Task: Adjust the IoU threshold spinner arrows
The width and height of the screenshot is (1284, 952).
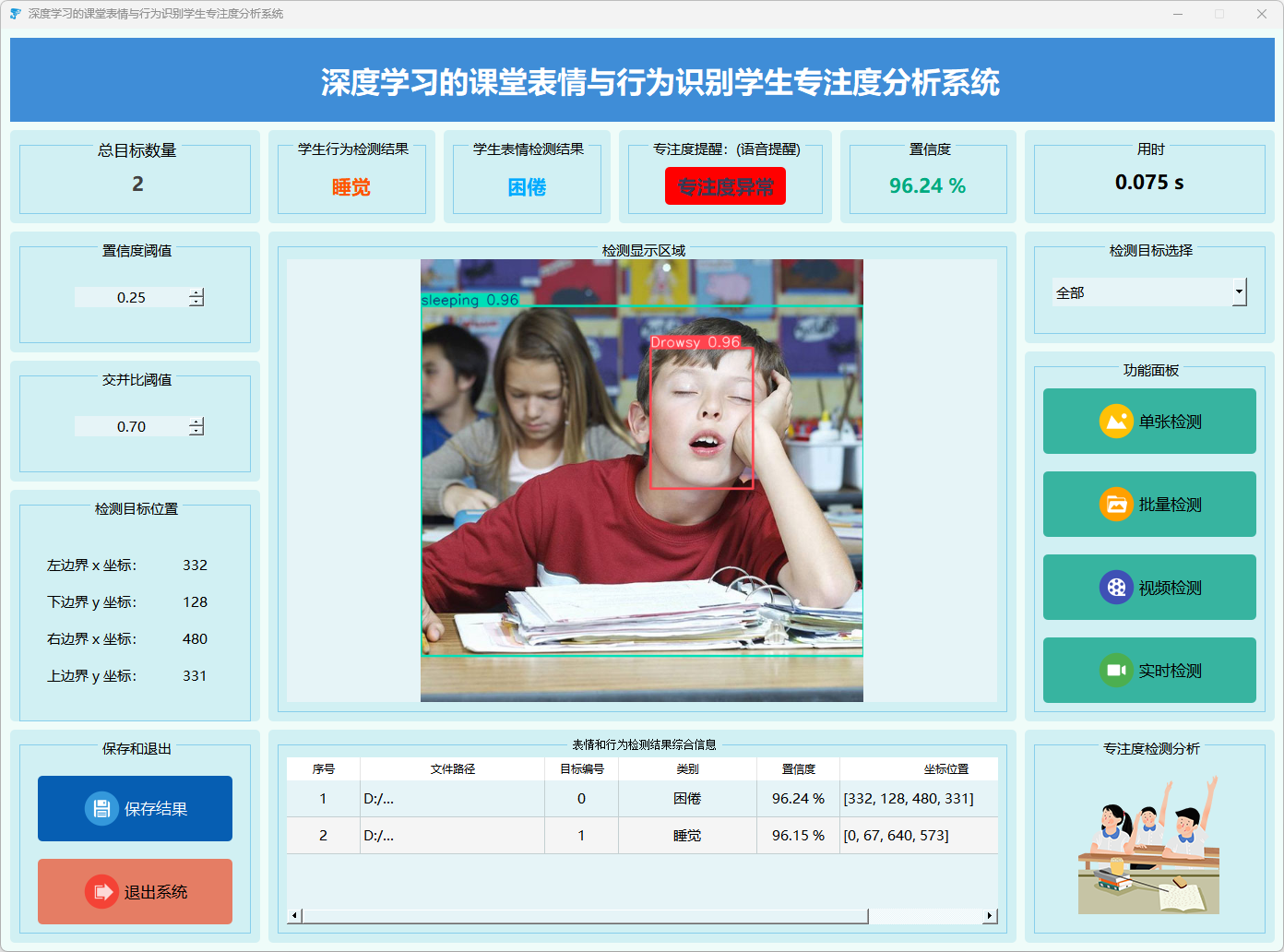Action: pos(196,426)
